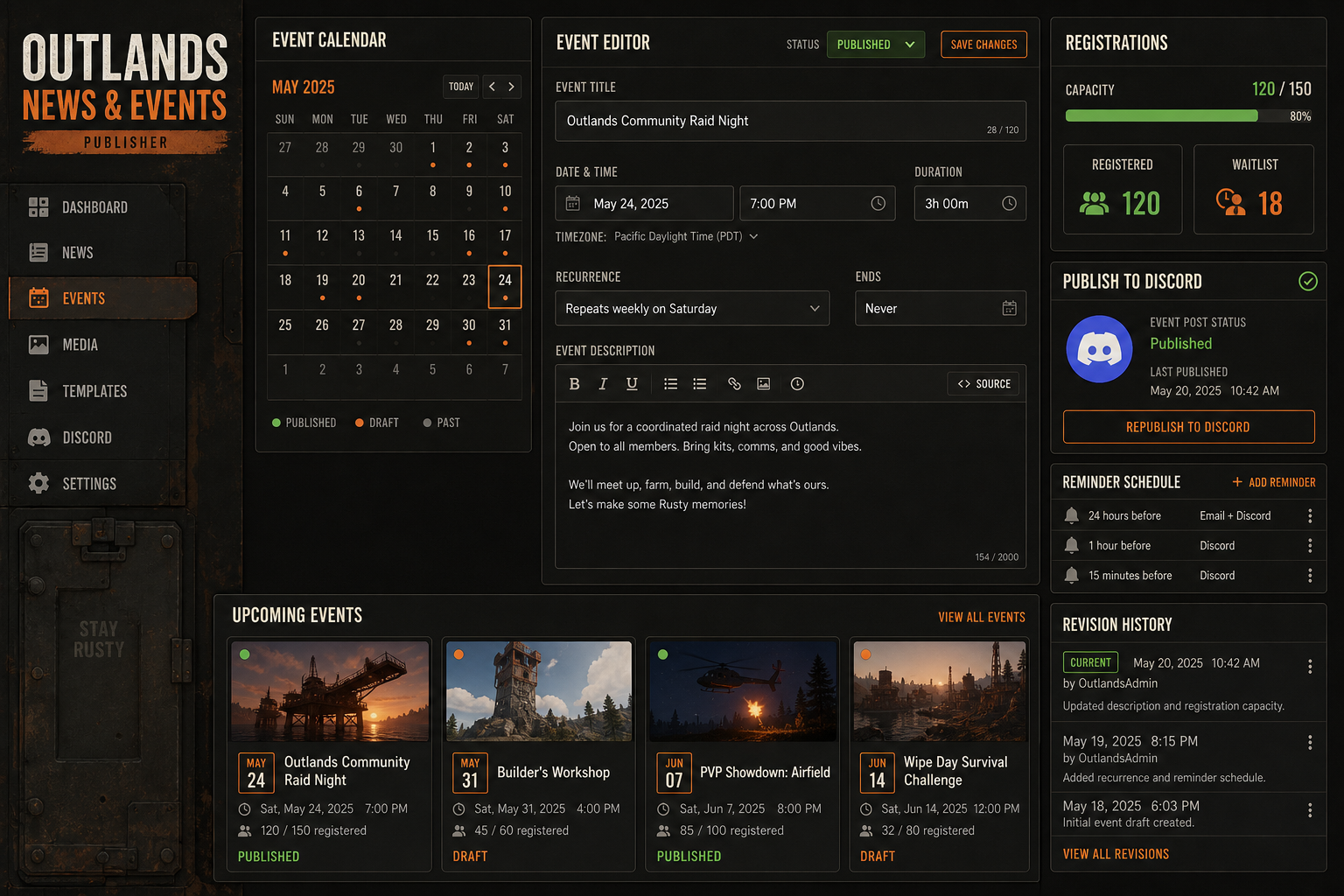Toggle Source view in description editor

(983, 384)
